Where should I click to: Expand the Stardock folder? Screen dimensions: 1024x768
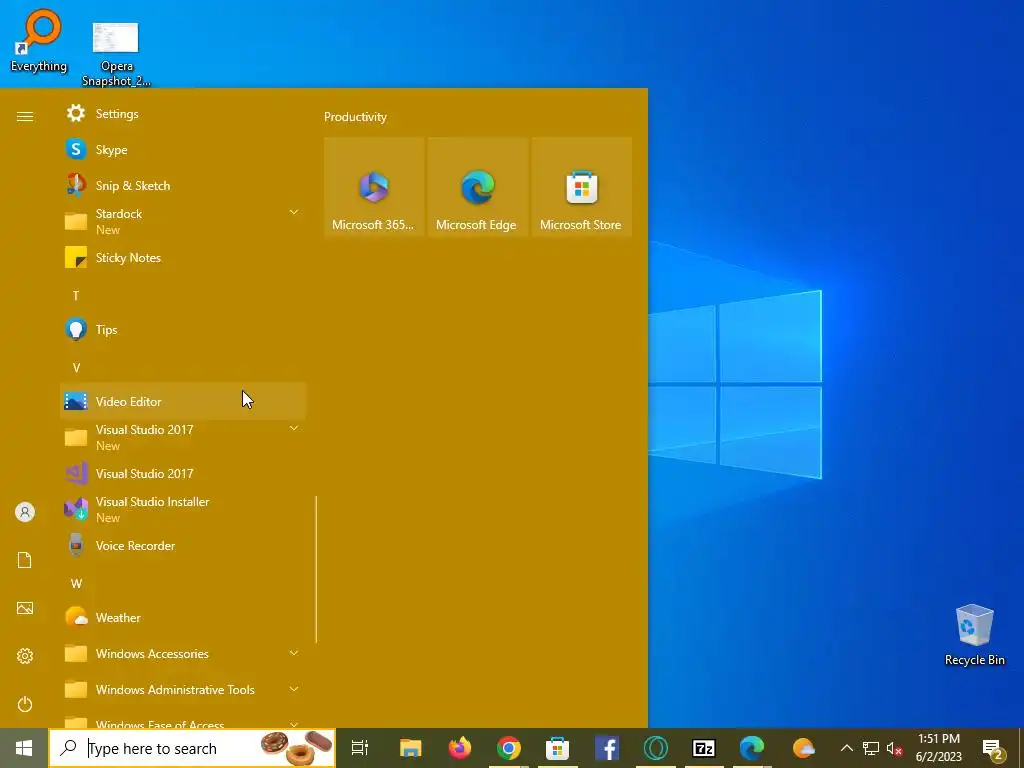[x=183, y=221]
